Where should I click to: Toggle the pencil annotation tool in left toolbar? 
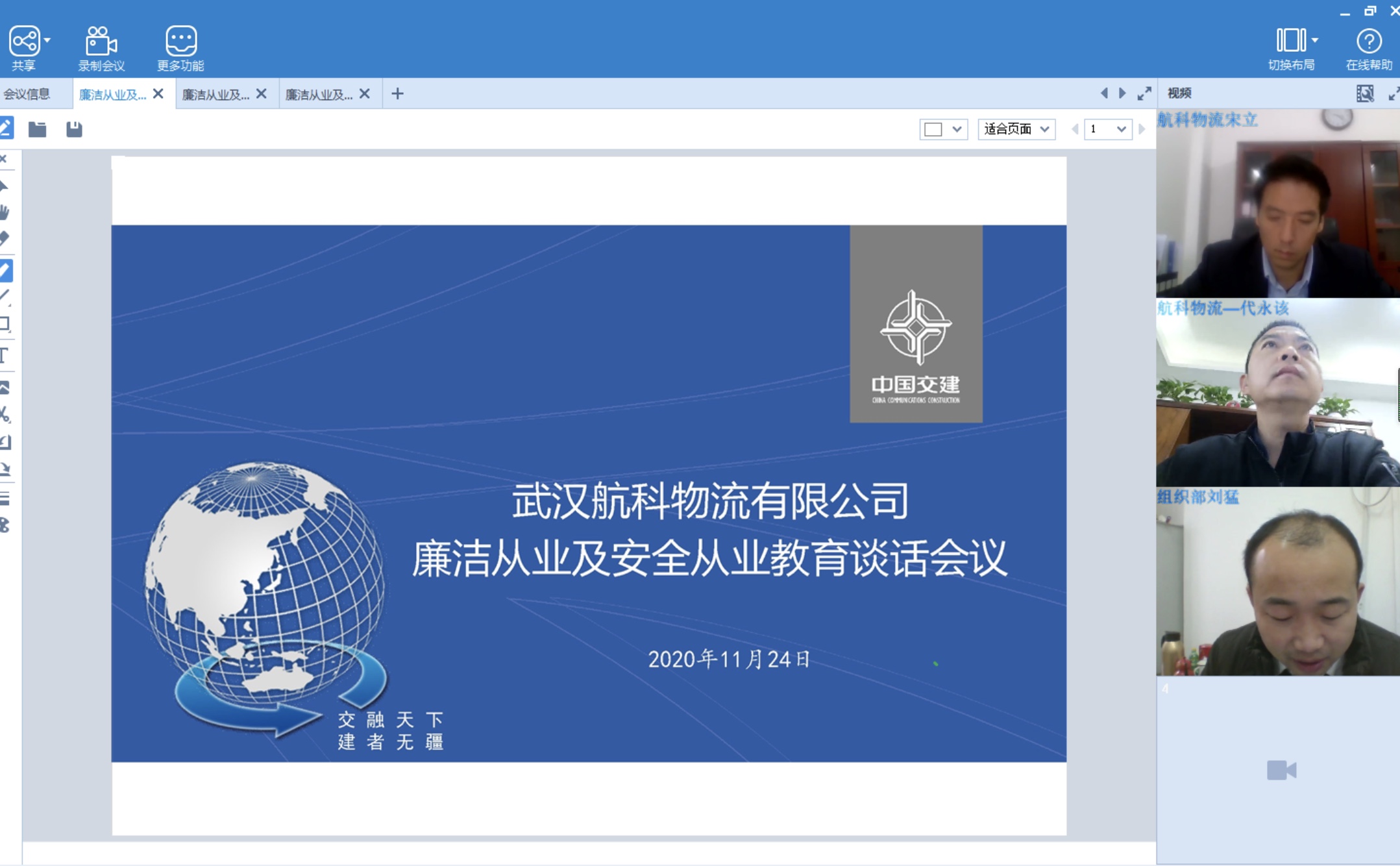point(6,270)
